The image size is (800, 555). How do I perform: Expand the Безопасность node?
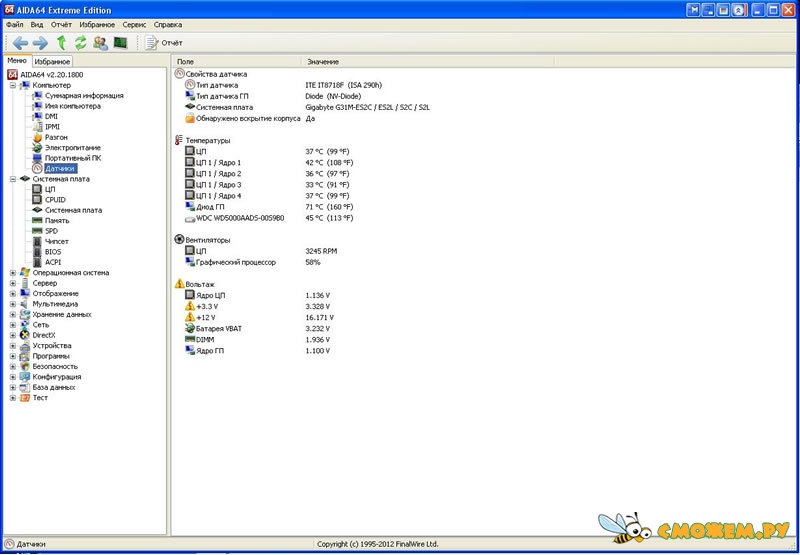tap(13, 366)
